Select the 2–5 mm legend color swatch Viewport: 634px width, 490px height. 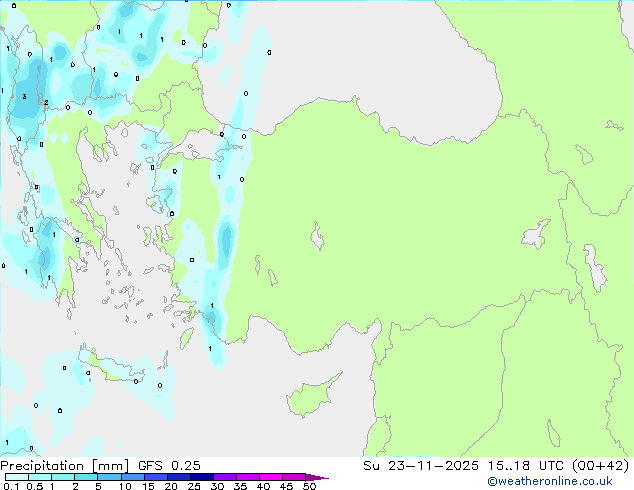pyautogui.click(x=86, y=477)
